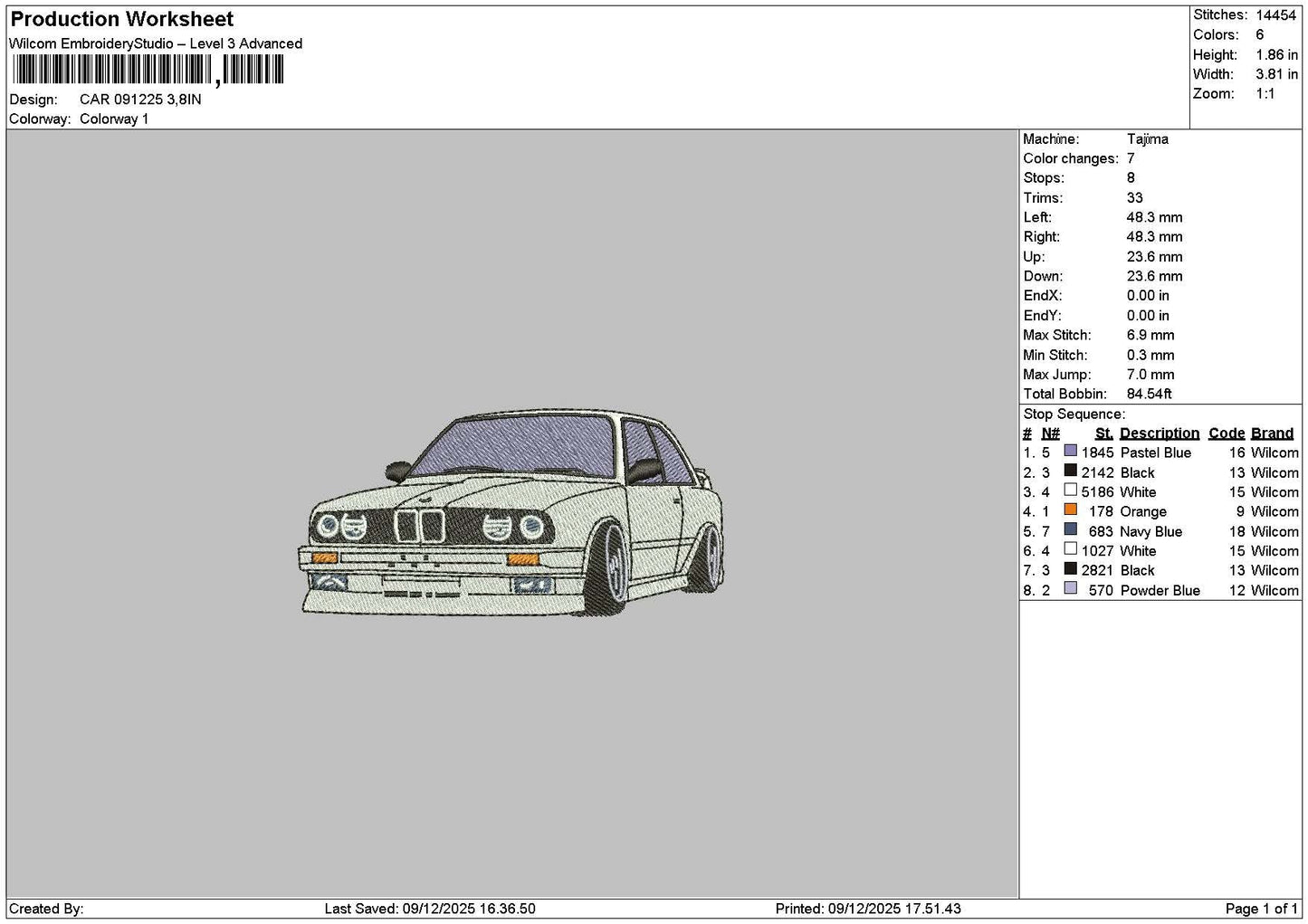1308x924 pixels.
Task: Click the 'Pastel Blue' description text
Action: tap(1155, 452)
